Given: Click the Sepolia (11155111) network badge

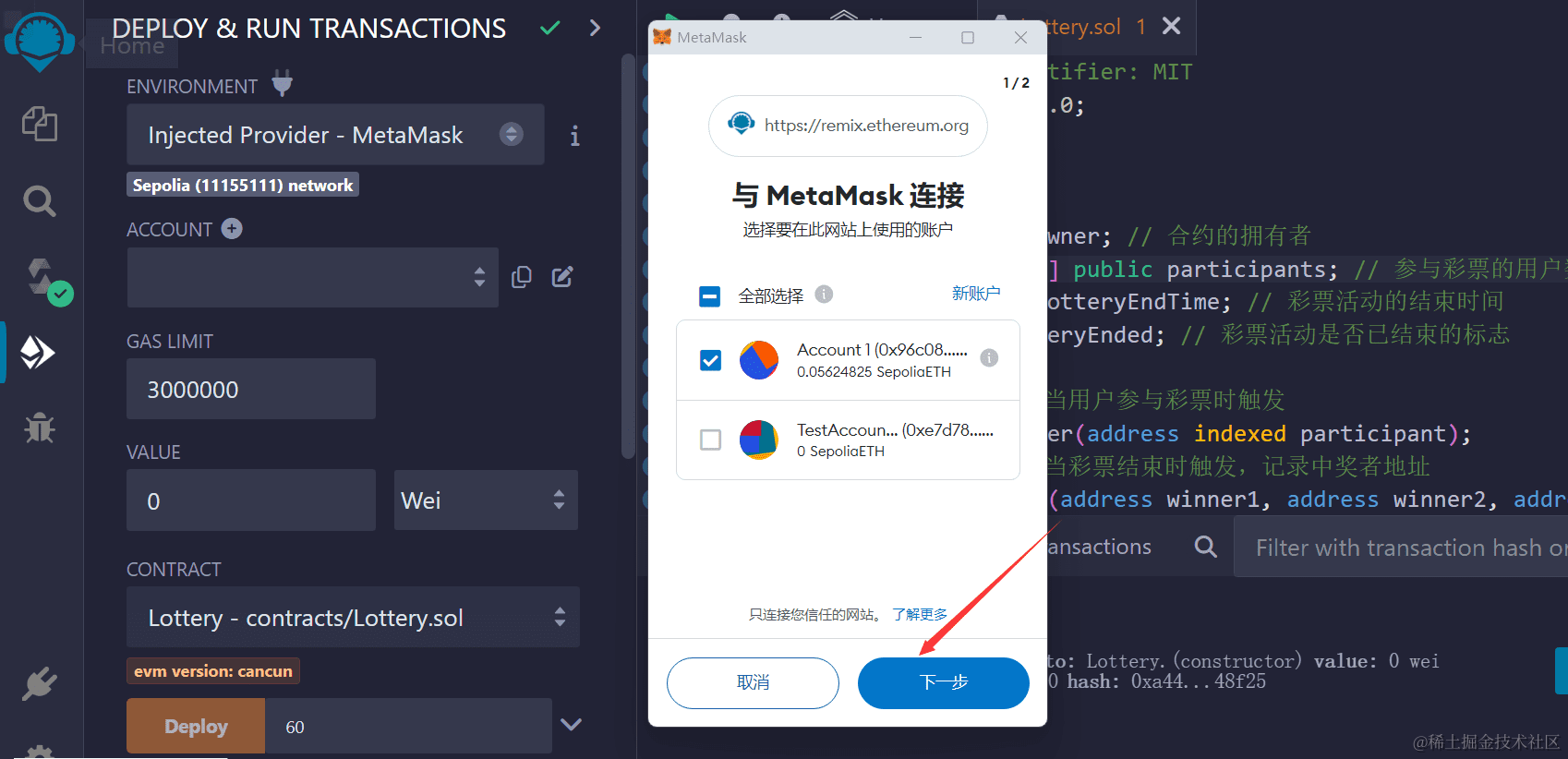Looking at the screenshot, I should click(243, 185).
